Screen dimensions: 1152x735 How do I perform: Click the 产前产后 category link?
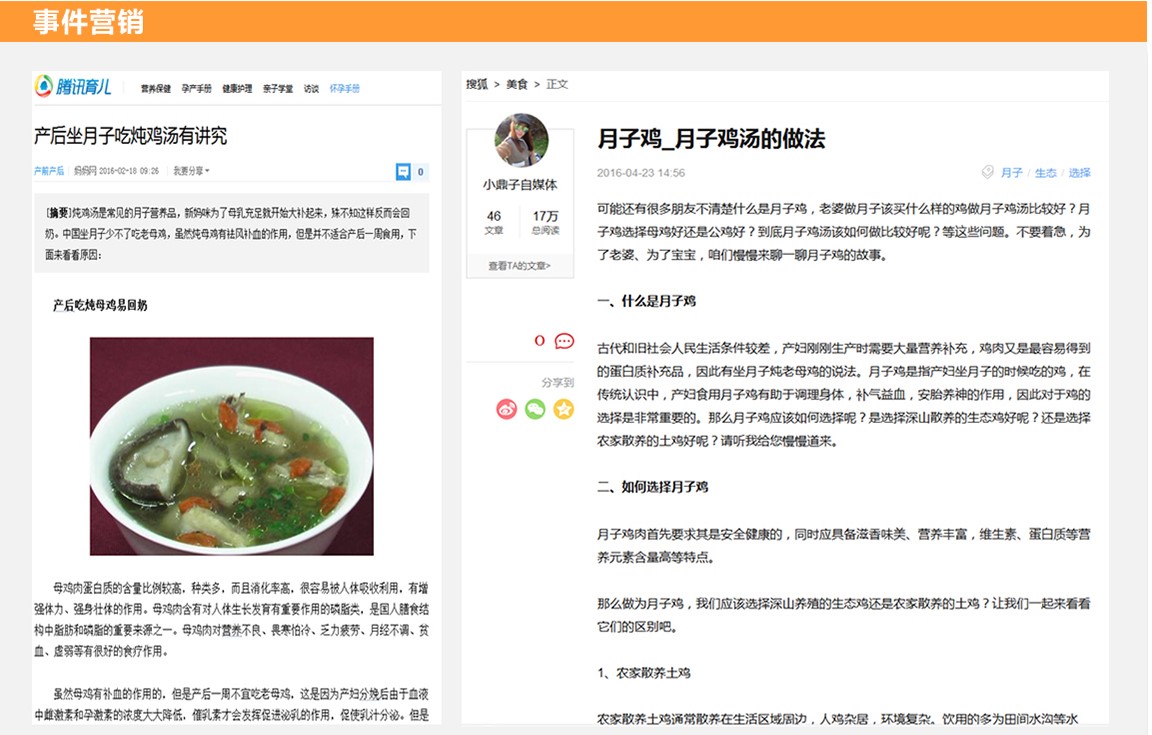[48, 171]
